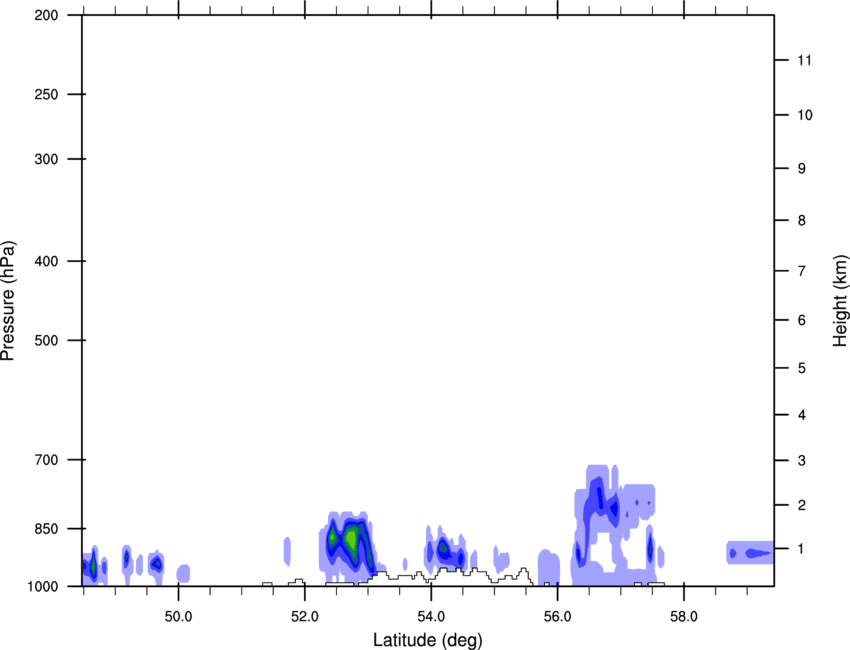Click the 'Height (km)' axis title

[x=840, y=300]
